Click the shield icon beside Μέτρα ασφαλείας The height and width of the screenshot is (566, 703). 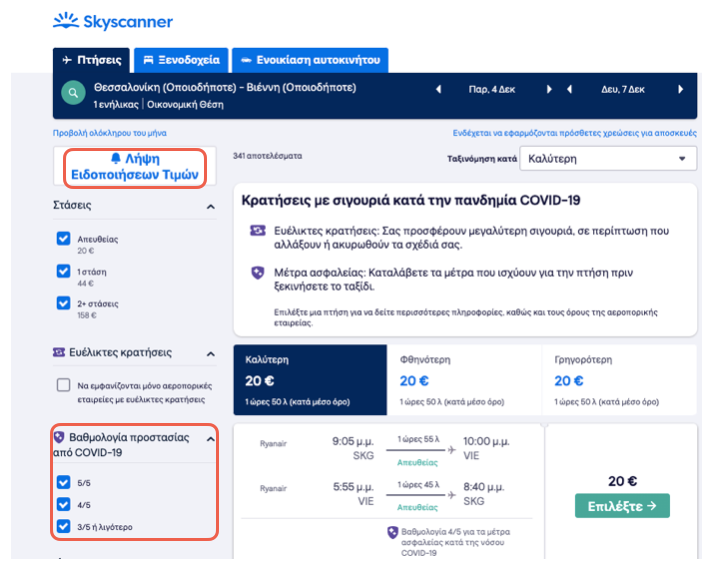tap(257, 273)
